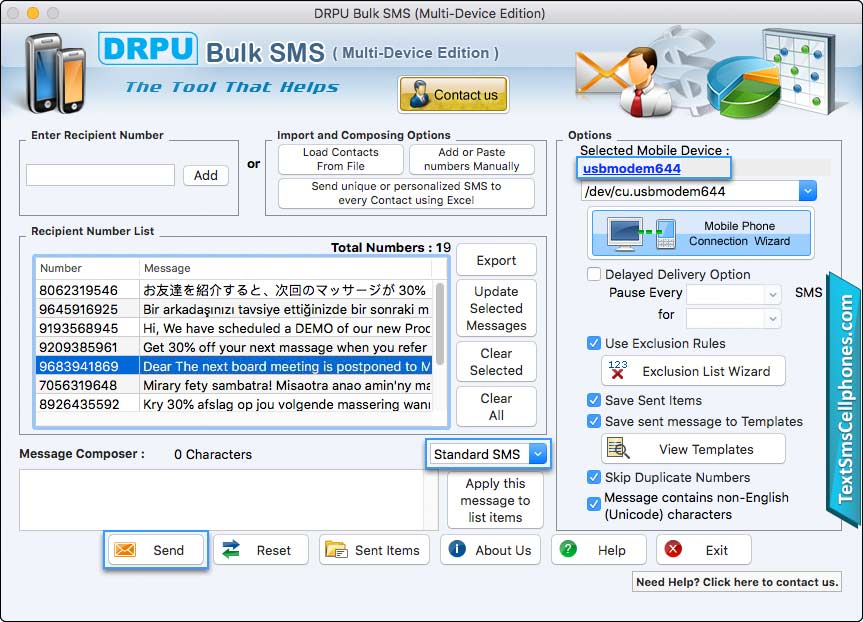863x622 pixels.
Task: Click the Sent Items button label
Action: [387, 550]
